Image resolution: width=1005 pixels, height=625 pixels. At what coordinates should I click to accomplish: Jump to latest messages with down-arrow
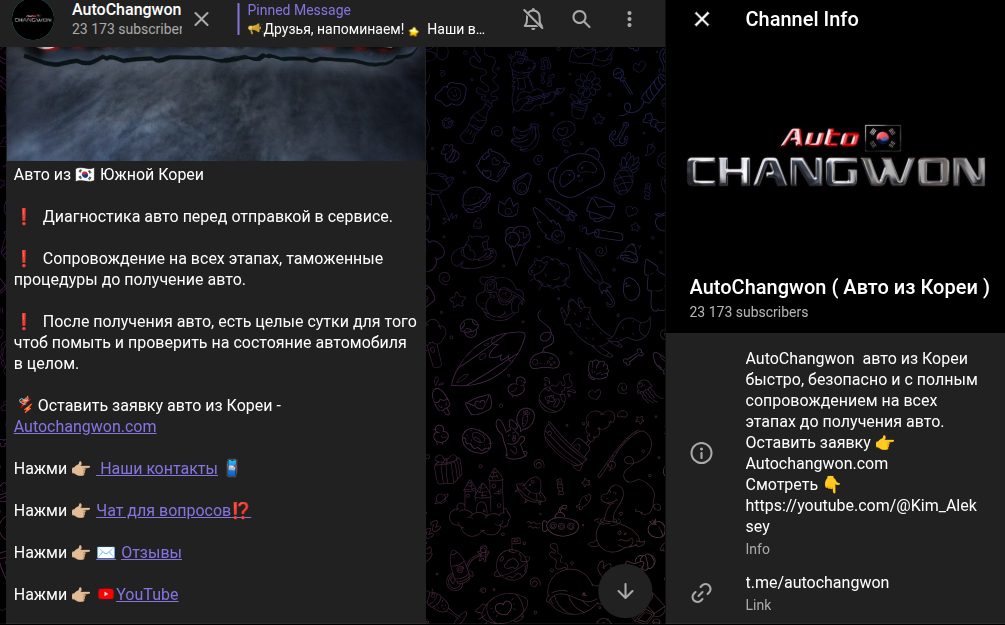click(x=625, y=591)
